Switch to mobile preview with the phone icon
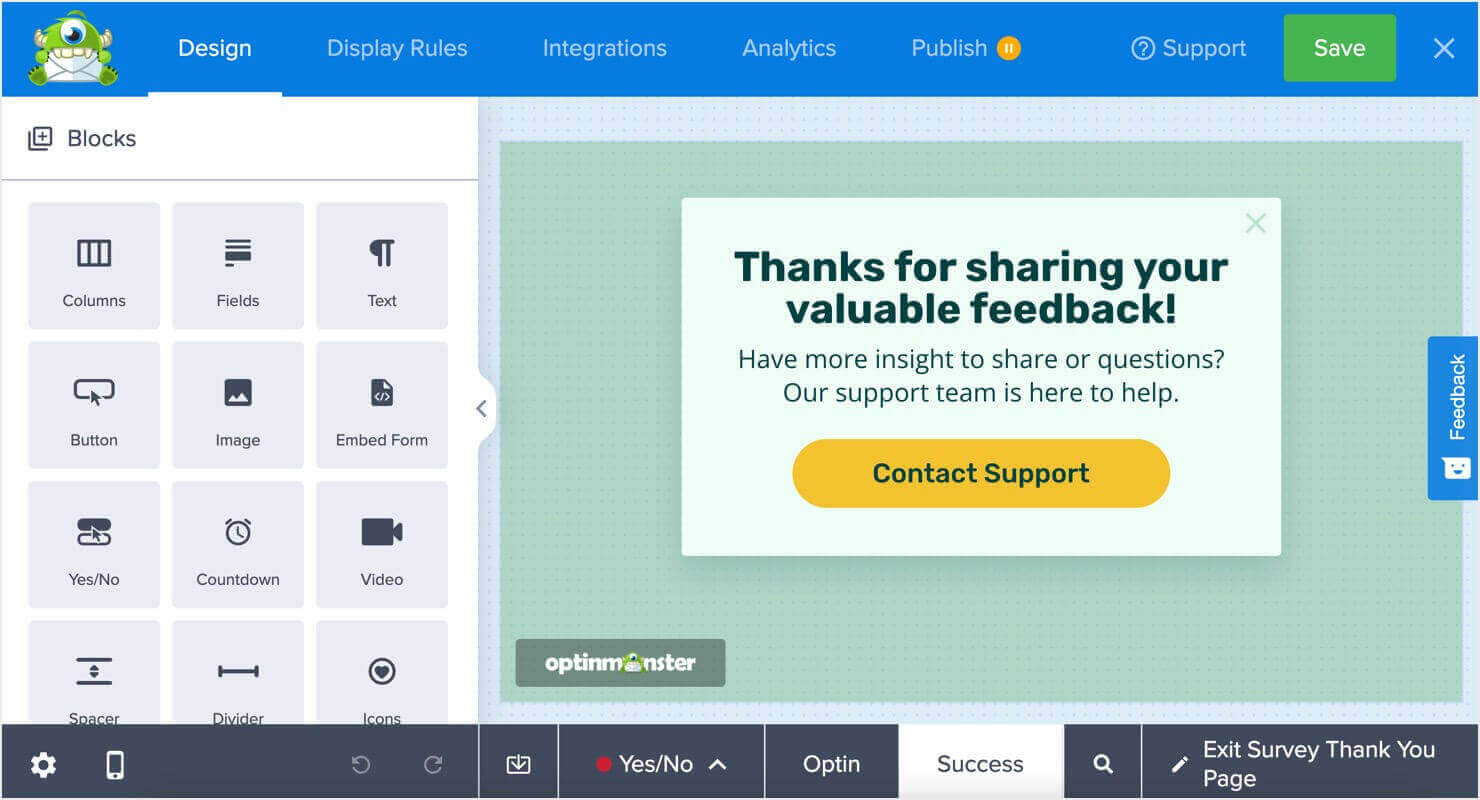Image resolution: width=1480 pixels, height=800 pixels. coord(114,763)
